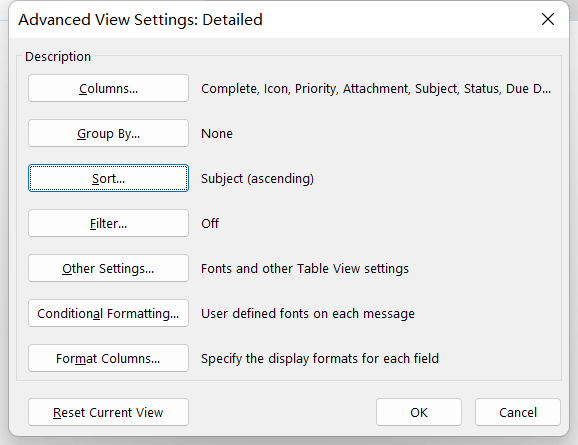Confirm the settings with OK
This screenshot has height=445, width=578.
pyautogui.click(x=419, y=412)
